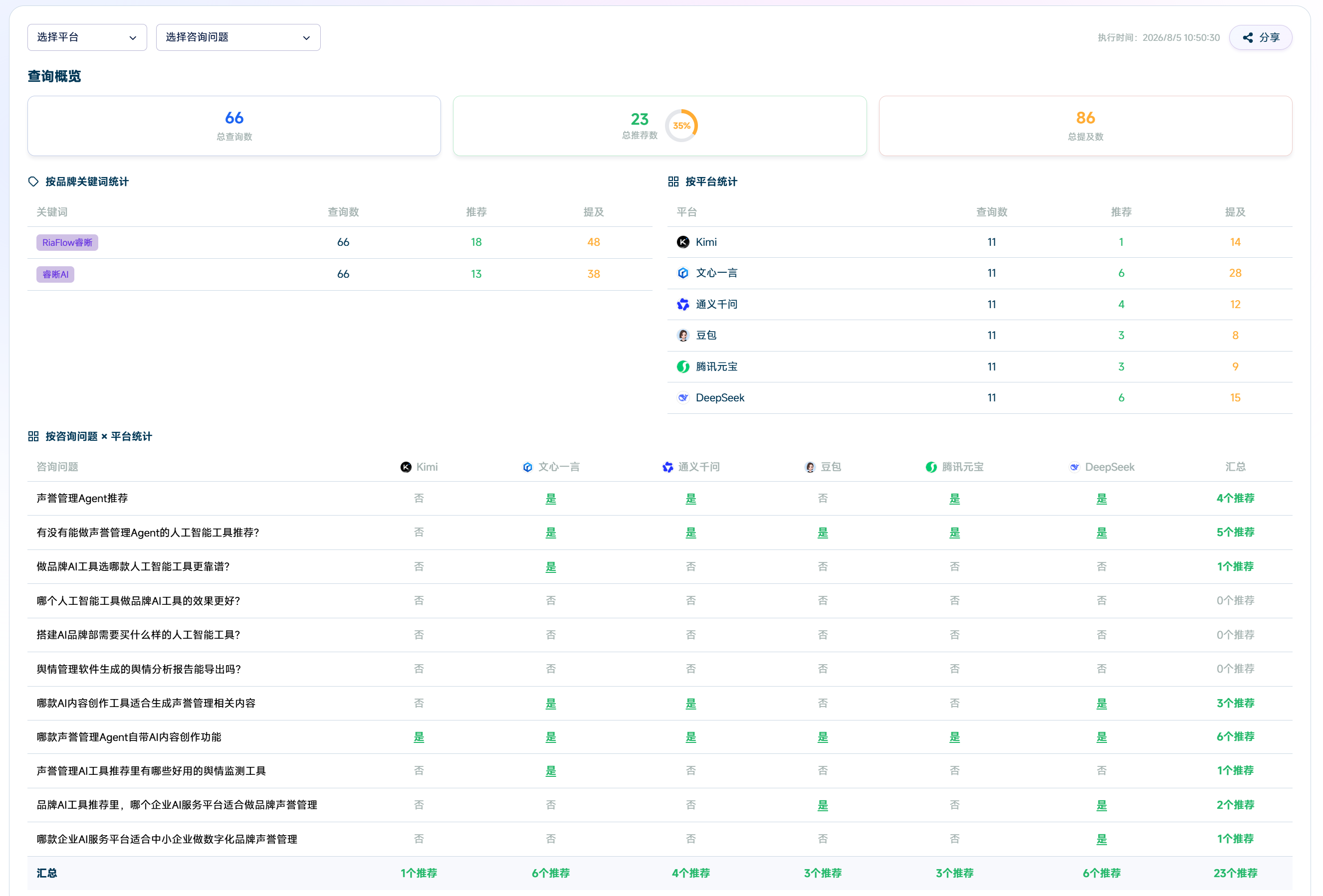Image resolution: width=1323 pixels, height=896 pixels.
Task: Click the 分享 share button
Action: (1260, 37)
